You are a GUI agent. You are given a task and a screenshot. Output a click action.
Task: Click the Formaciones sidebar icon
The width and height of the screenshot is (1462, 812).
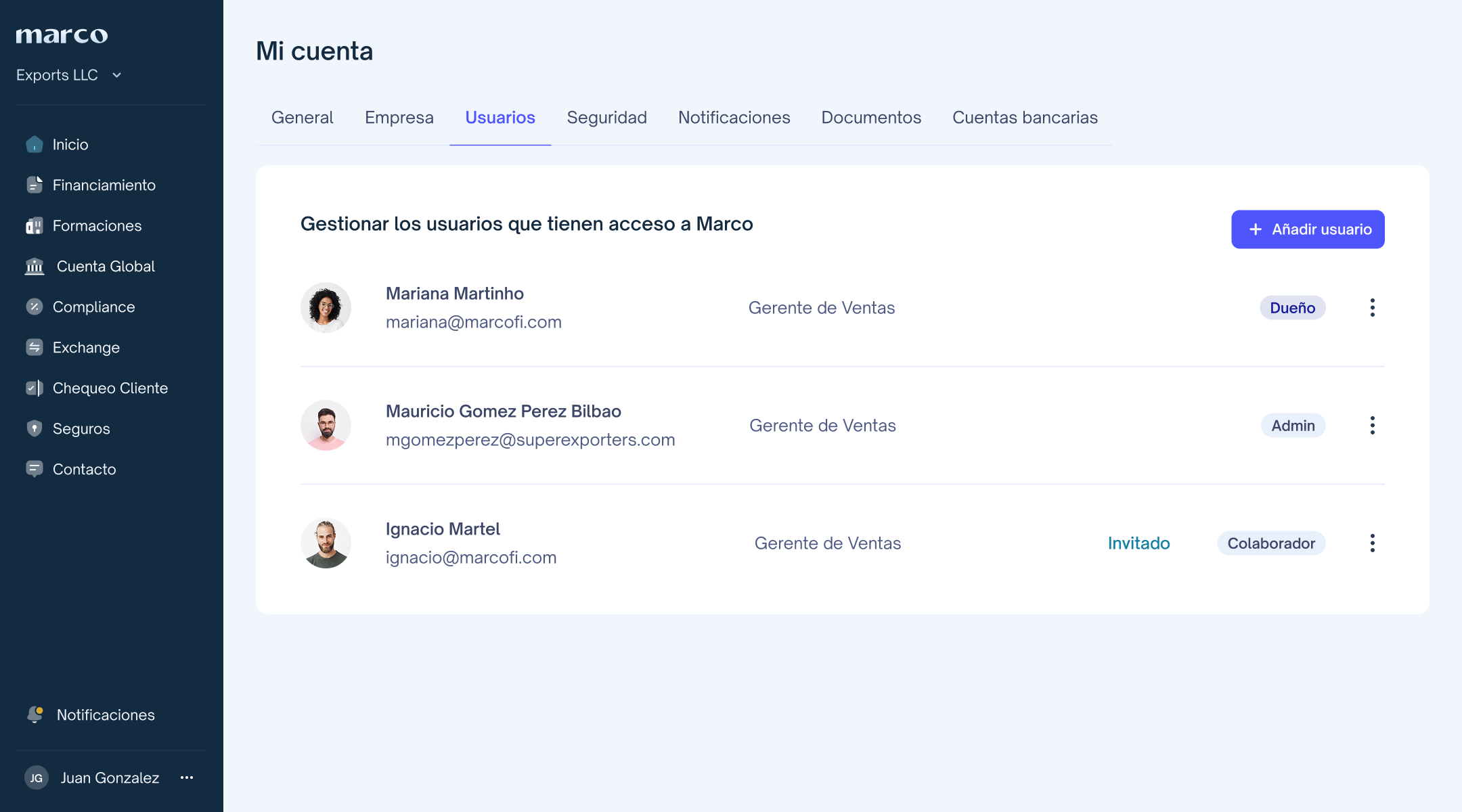pyautogui.click(x=35, y=225)
